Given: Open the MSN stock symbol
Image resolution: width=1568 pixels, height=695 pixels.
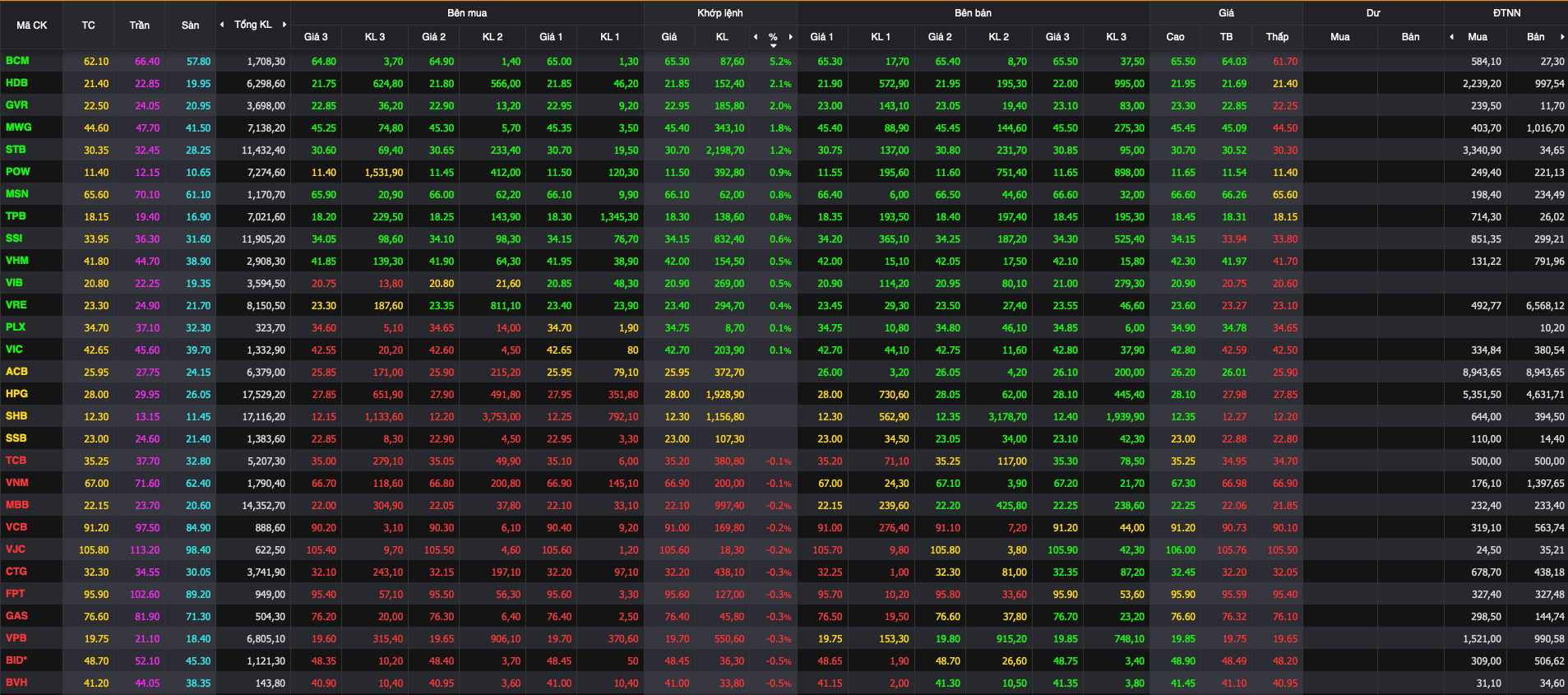Looking at the screenshot, I should point(16,194).
